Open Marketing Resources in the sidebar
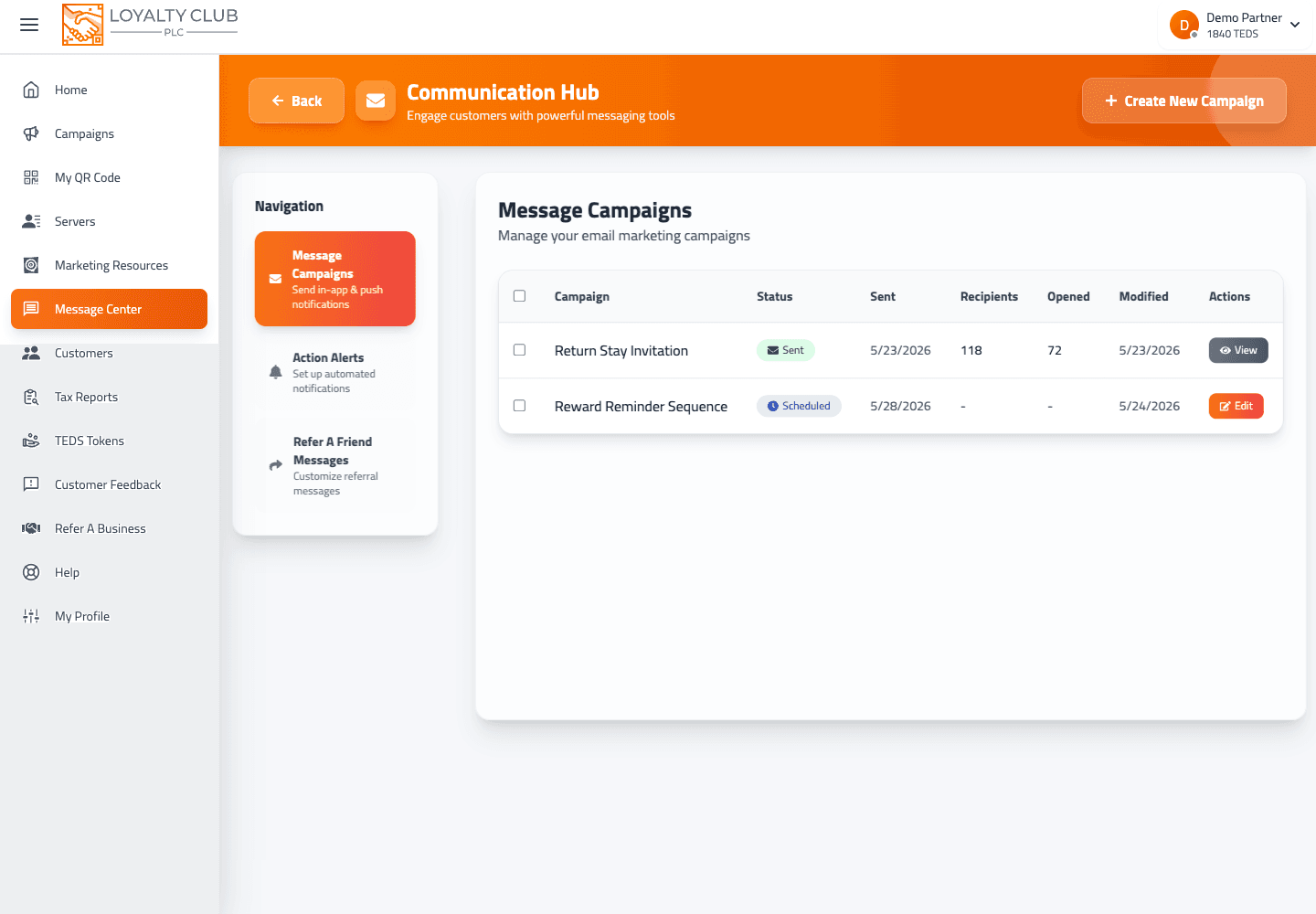The image size is (1316, 914). coord(109,265)
